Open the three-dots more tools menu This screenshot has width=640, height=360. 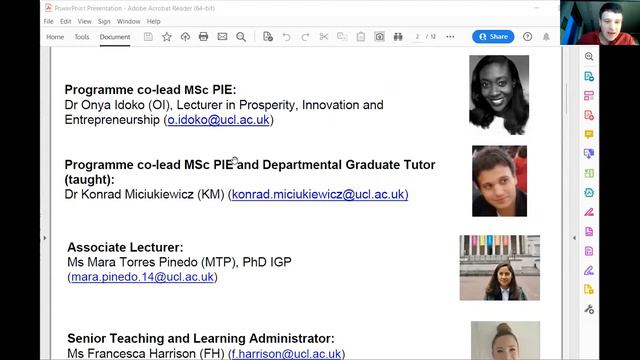(x=450, y=37)
